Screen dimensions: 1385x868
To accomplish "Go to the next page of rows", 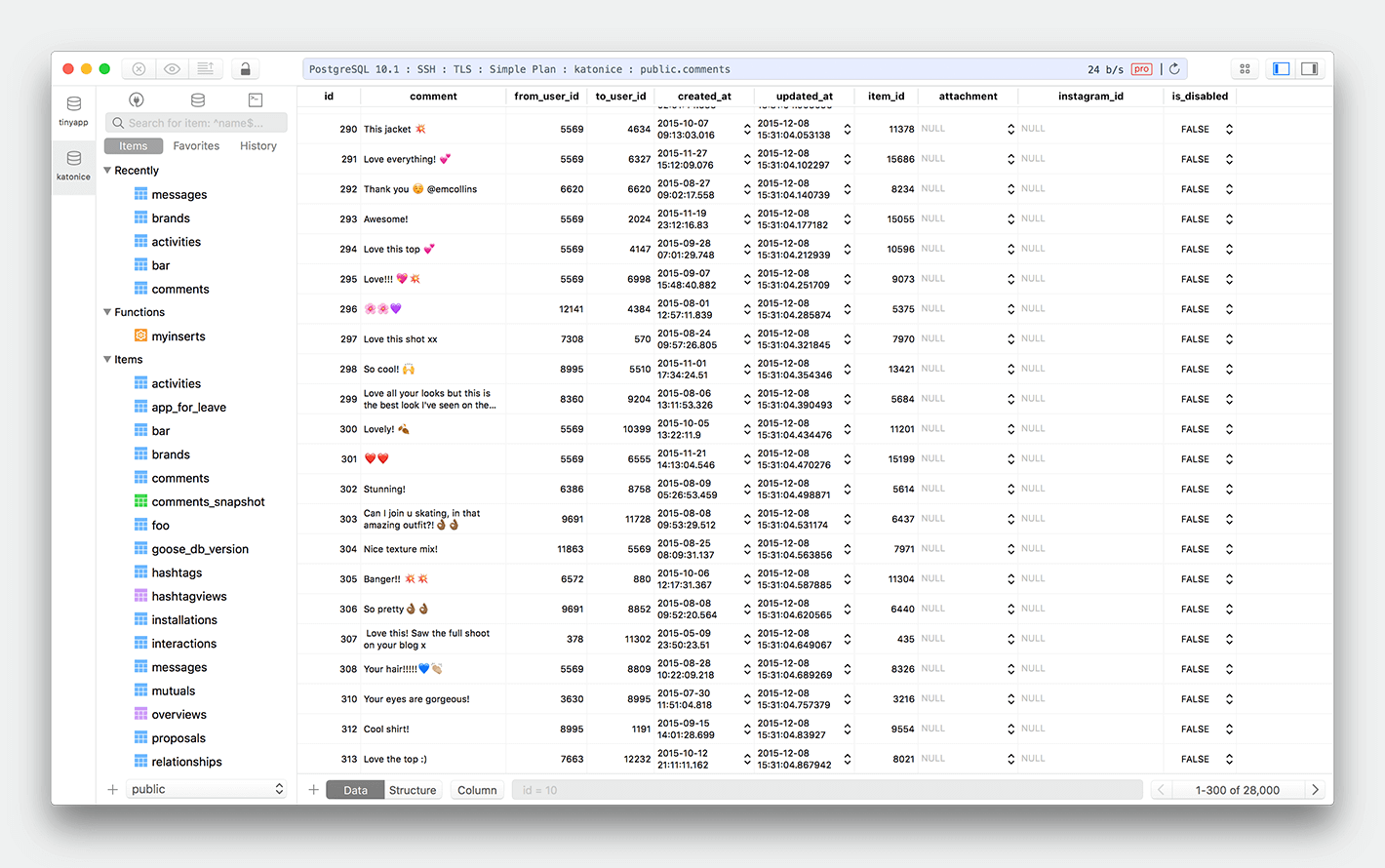I will 1315,790.
